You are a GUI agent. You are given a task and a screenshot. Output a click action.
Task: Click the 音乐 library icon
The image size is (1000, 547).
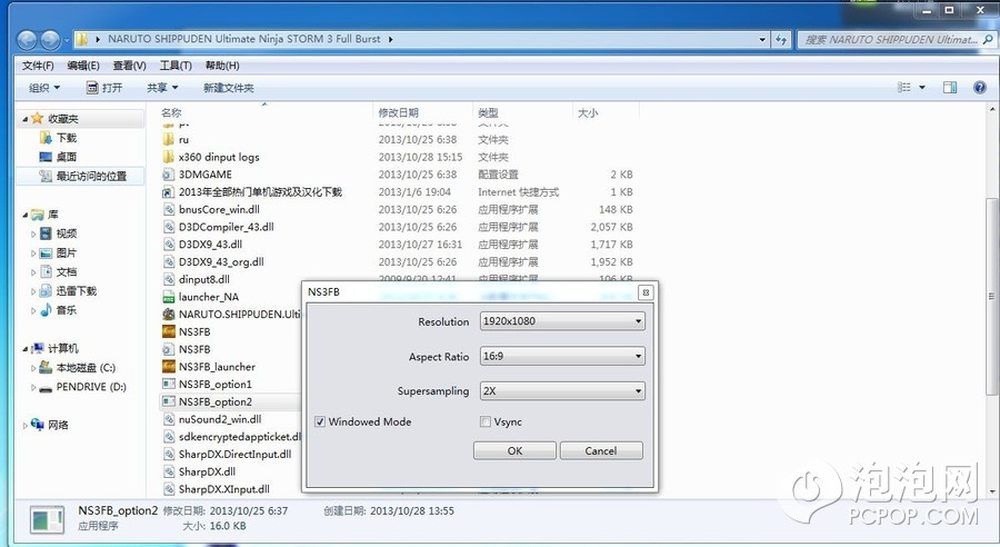[x=46, y=310]
